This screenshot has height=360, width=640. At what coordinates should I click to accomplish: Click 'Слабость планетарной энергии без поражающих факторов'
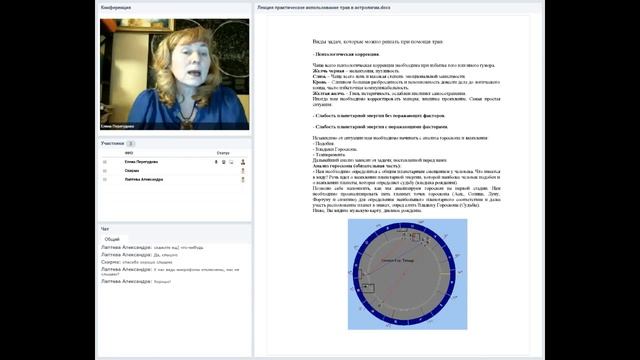379,116
